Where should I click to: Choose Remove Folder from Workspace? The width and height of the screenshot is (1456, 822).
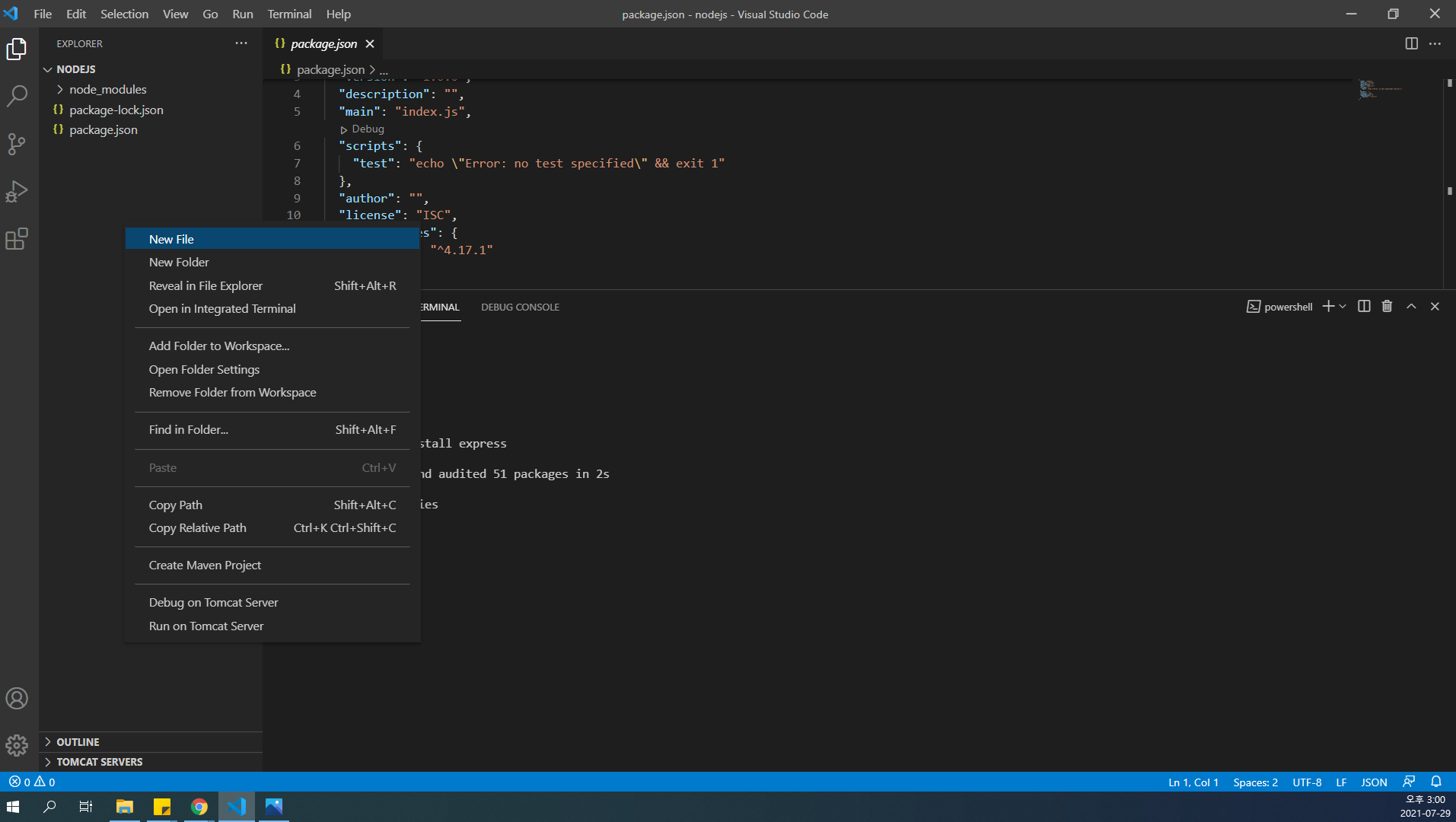tap(272, 392)
